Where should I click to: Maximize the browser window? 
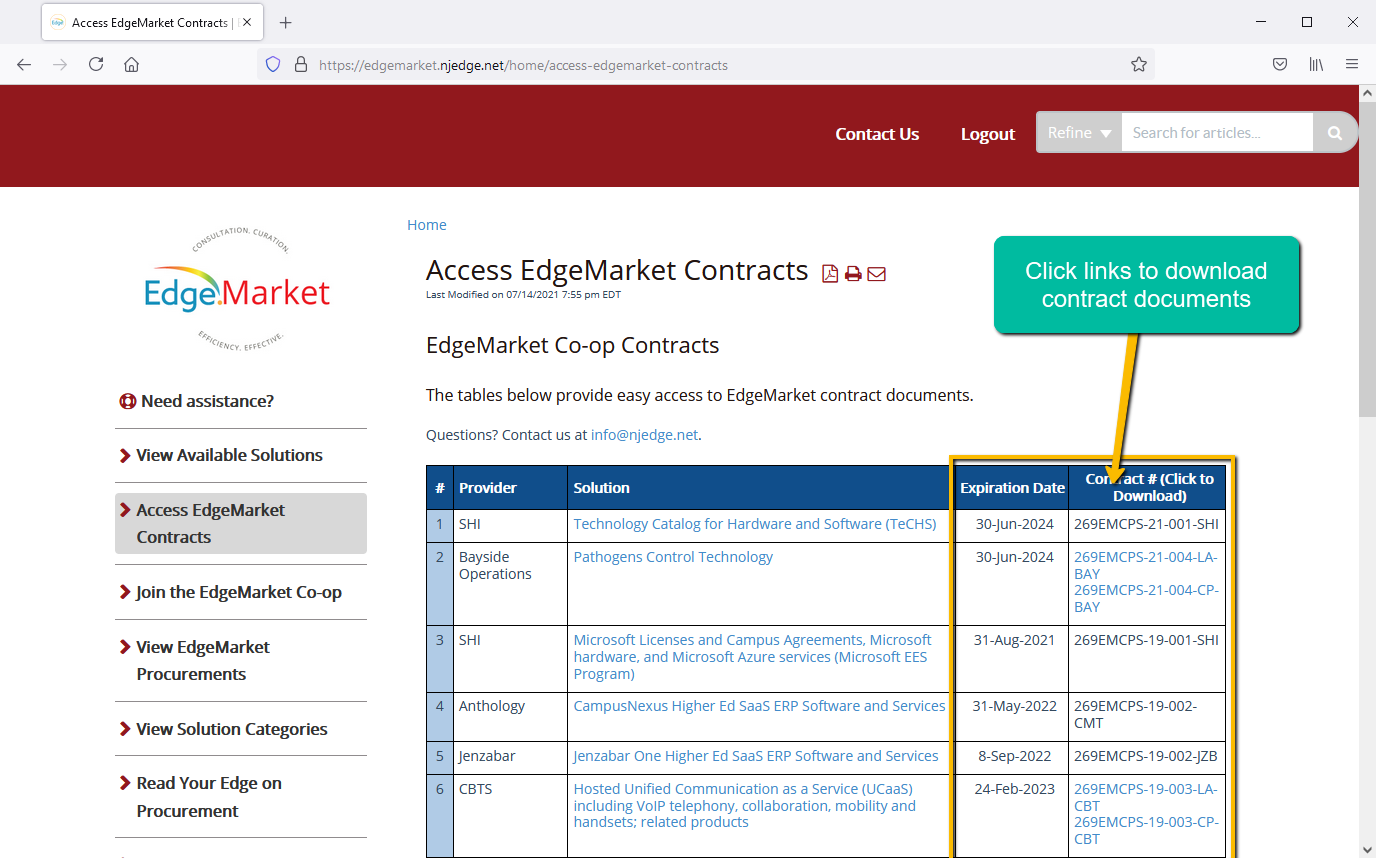(x=1306, y=22)
